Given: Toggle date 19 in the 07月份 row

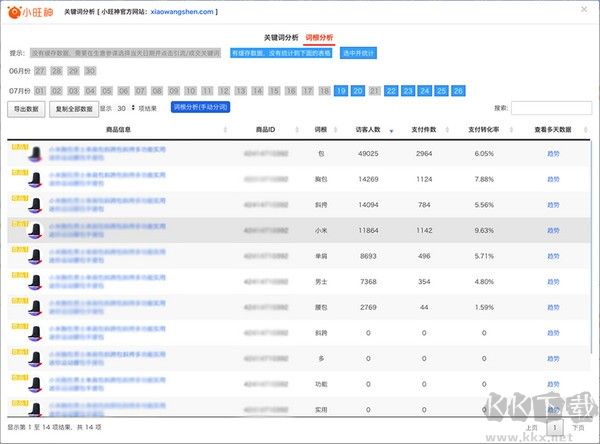Looking at the screenshot, I should [x=341, y=90].
